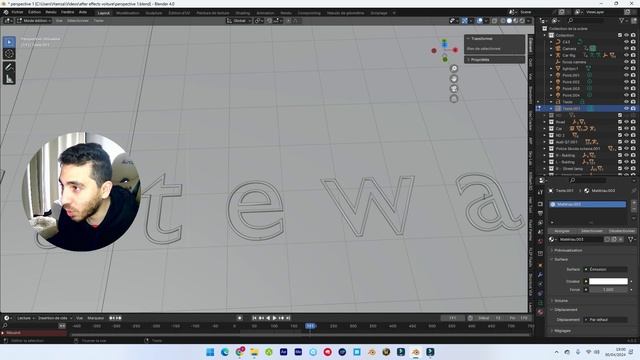Open the Blender application menu icon

tap(6, 12)
